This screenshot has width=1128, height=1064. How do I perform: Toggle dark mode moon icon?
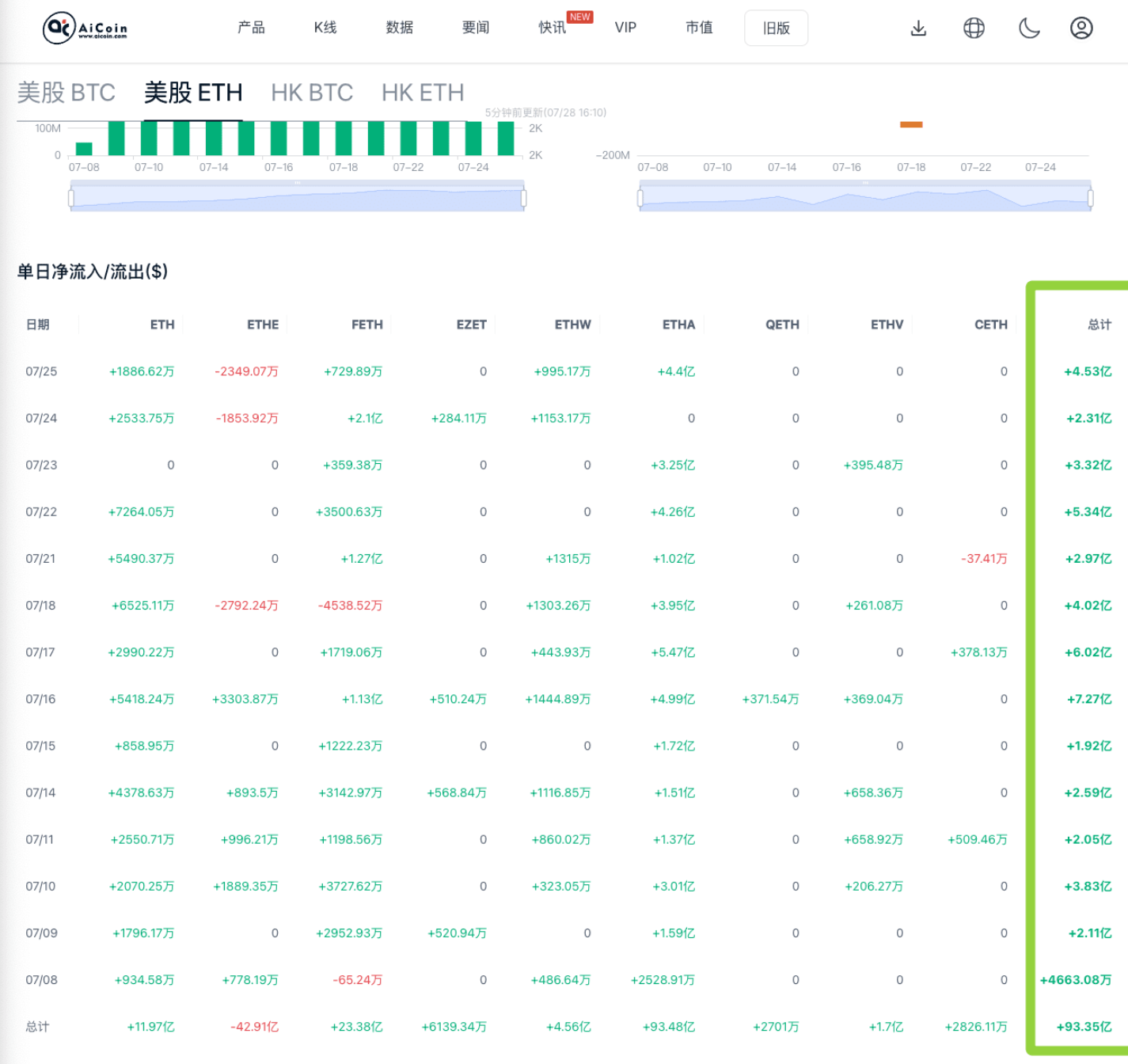[1028, 28]
